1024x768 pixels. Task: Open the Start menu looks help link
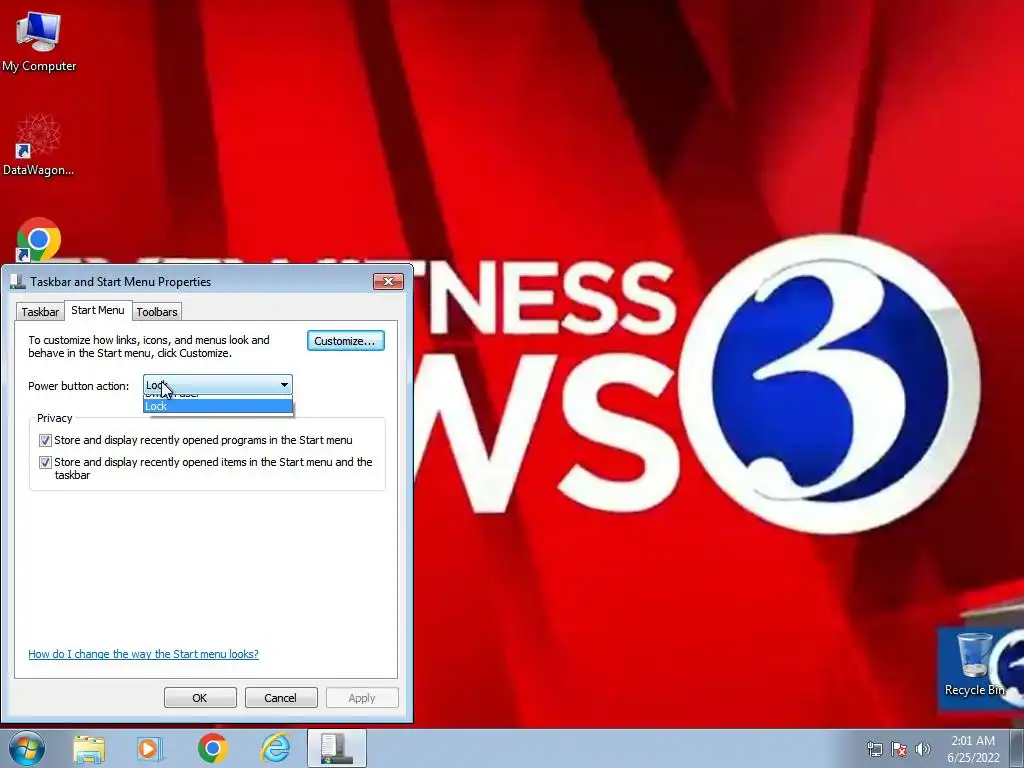pos(143,654)
